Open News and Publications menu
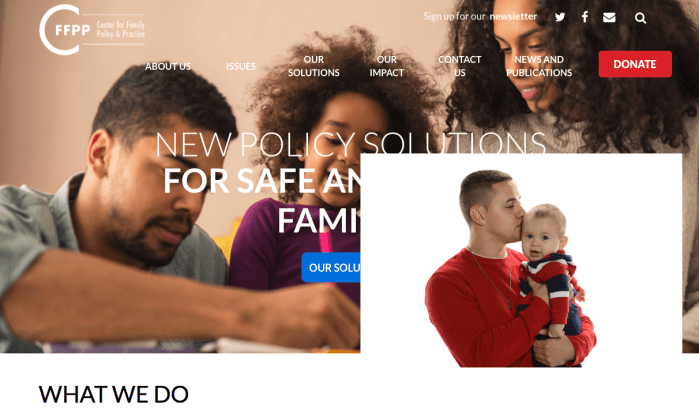The image size is (699, 409). coord(539,66)
